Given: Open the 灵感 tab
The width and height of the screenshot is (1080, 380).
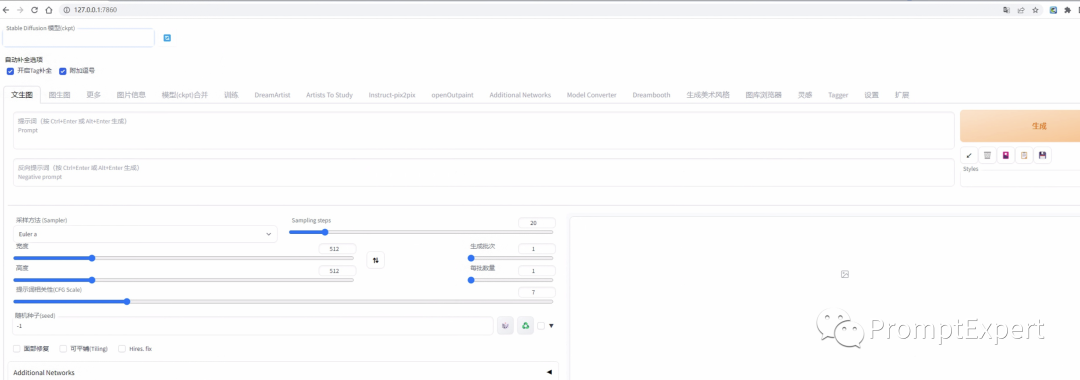Looking at the screenshot, I should [x=805, y=95].
